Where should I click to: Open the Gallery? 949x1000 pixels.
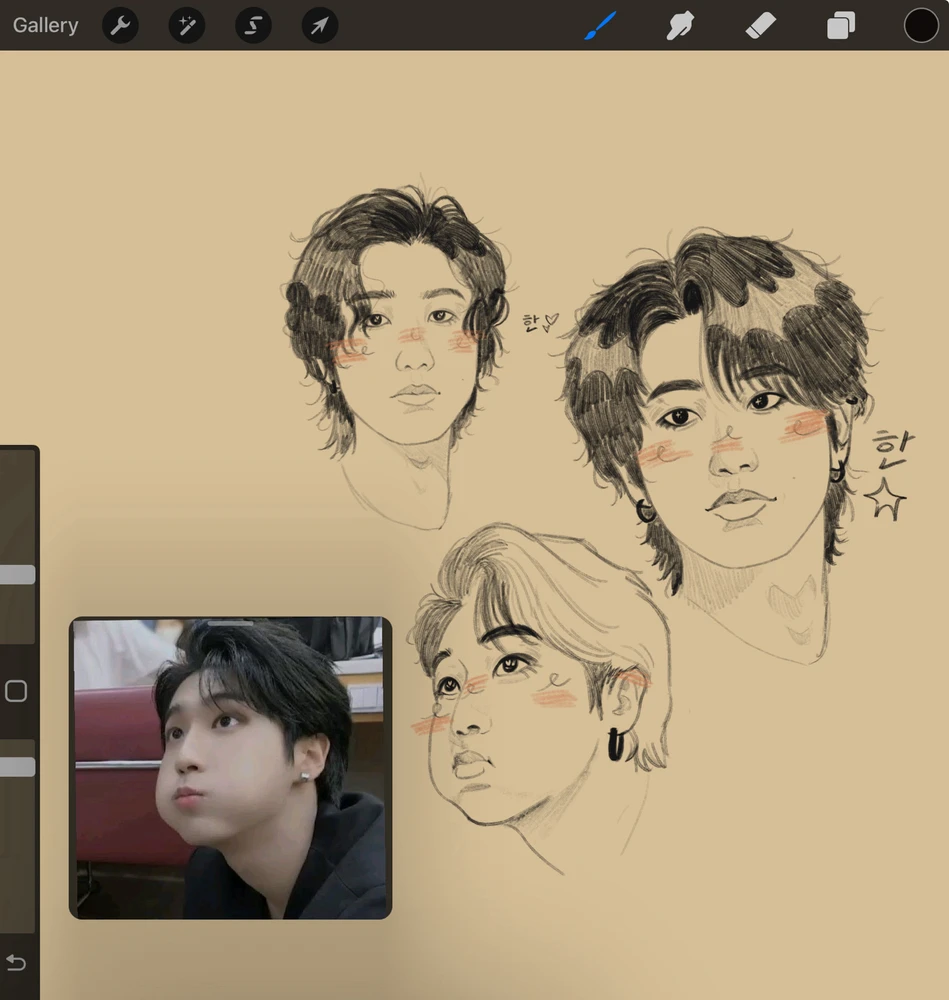(45, 25)
